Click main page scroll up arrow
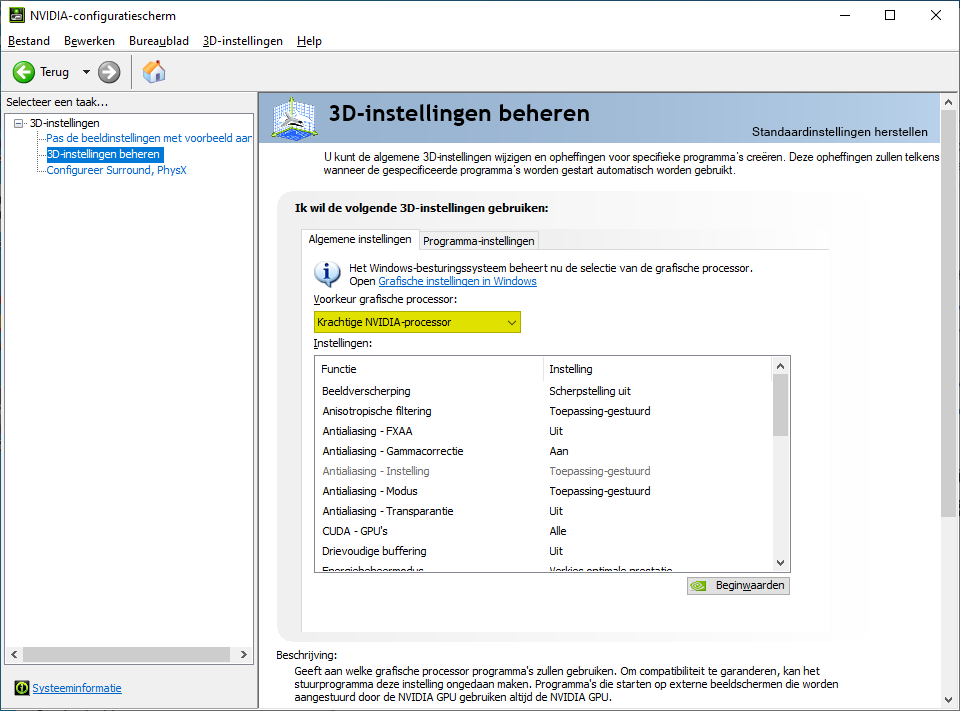Viewport: 960px width, 711px height. coord(948,102)
